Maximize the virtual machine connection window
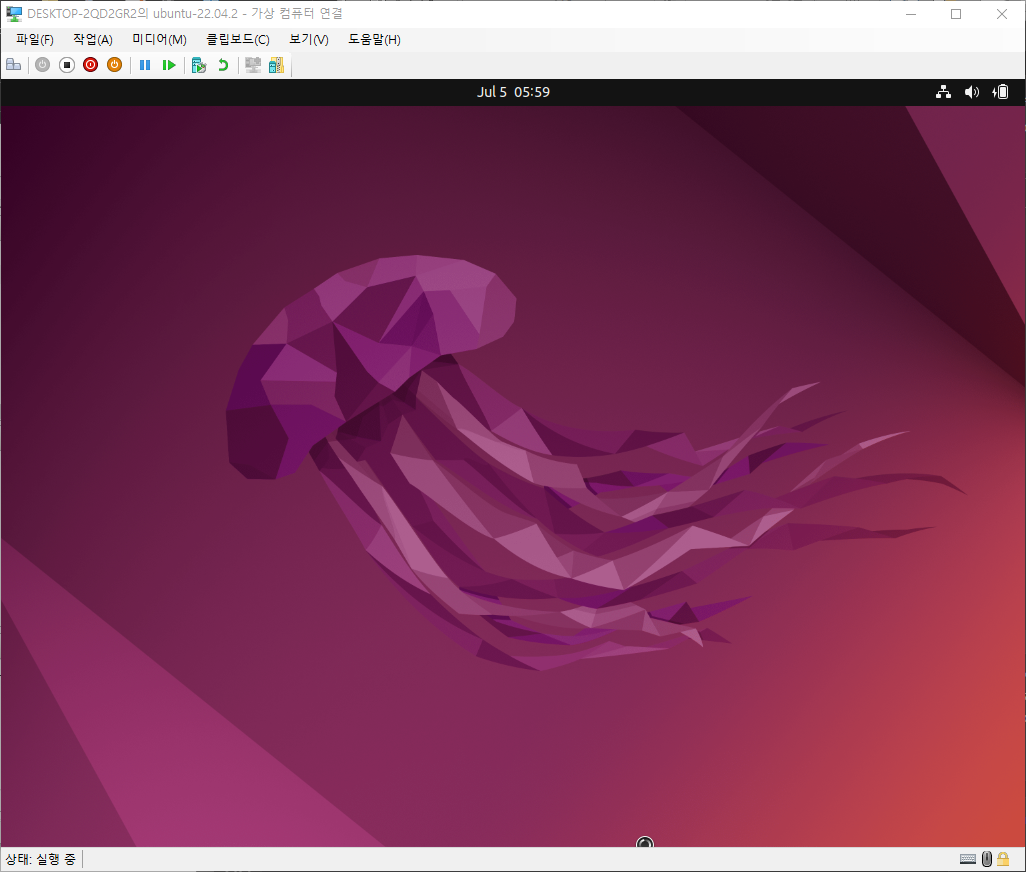Viewport: 1026px width, 872px height. [956, 14]
